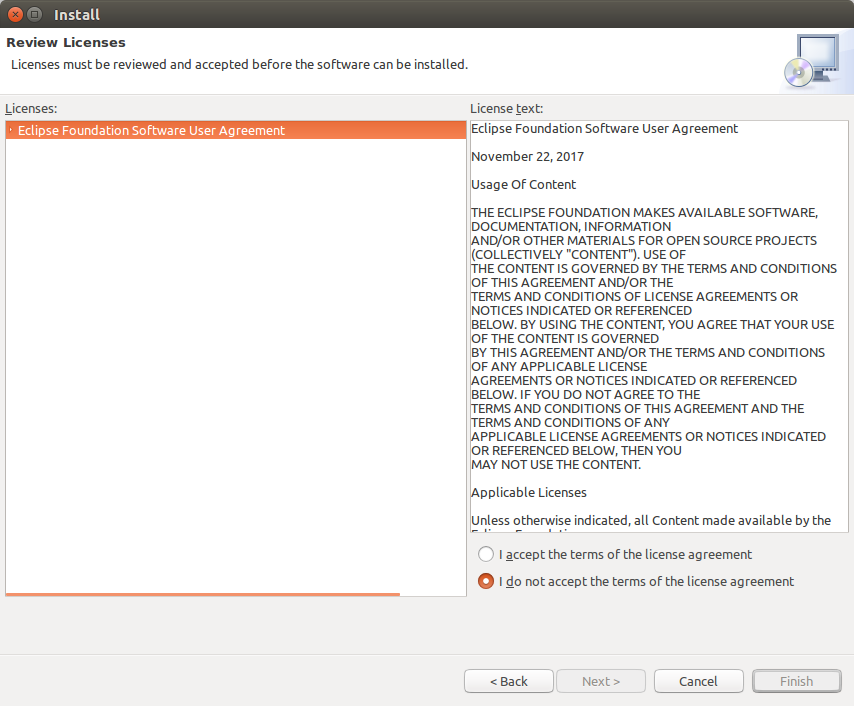Click the horizontal scrollbar in the Licenses list

click(x=203, y=594)
